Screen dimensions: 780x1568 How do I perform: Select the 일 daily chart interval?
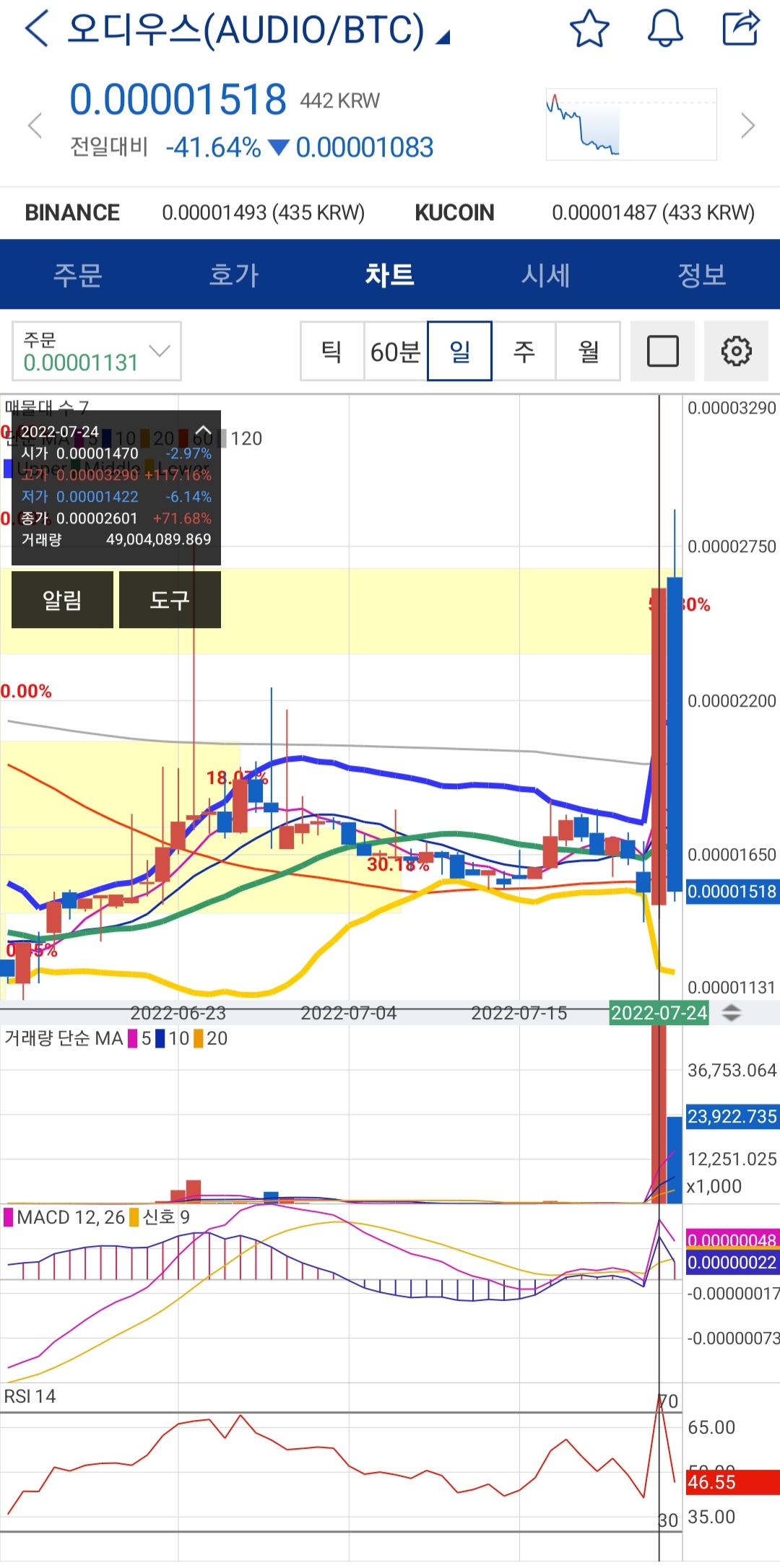point(460,352)
